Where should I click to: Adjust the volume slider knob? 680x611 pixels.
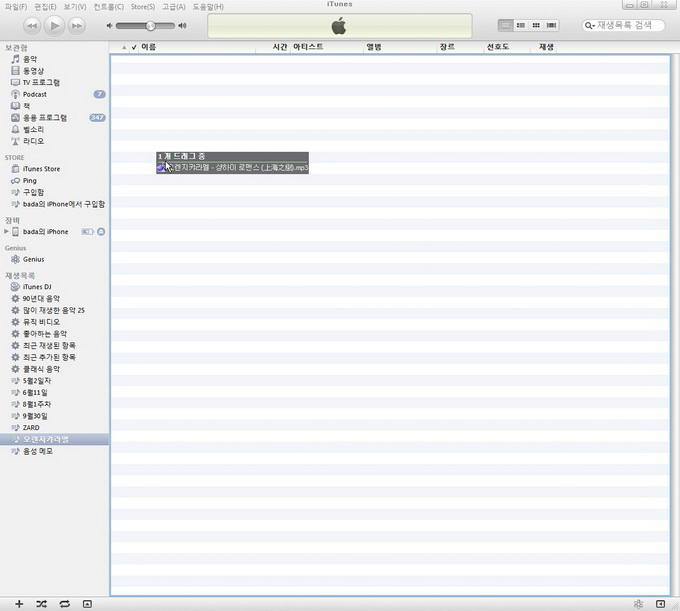pos(150,26)
